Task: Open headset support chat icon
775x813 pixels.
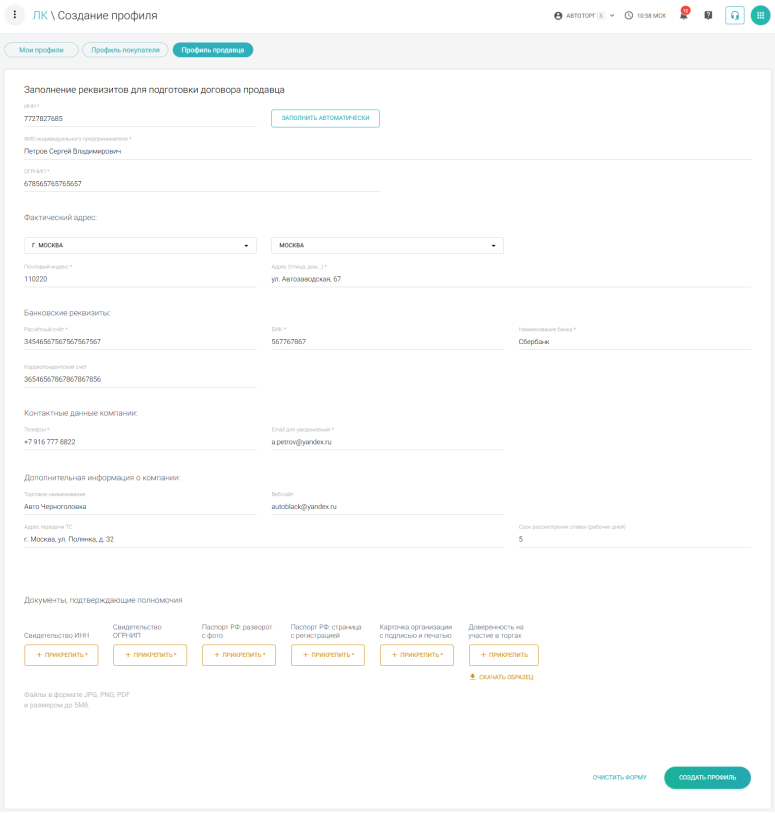Action: tap(735, 15)
